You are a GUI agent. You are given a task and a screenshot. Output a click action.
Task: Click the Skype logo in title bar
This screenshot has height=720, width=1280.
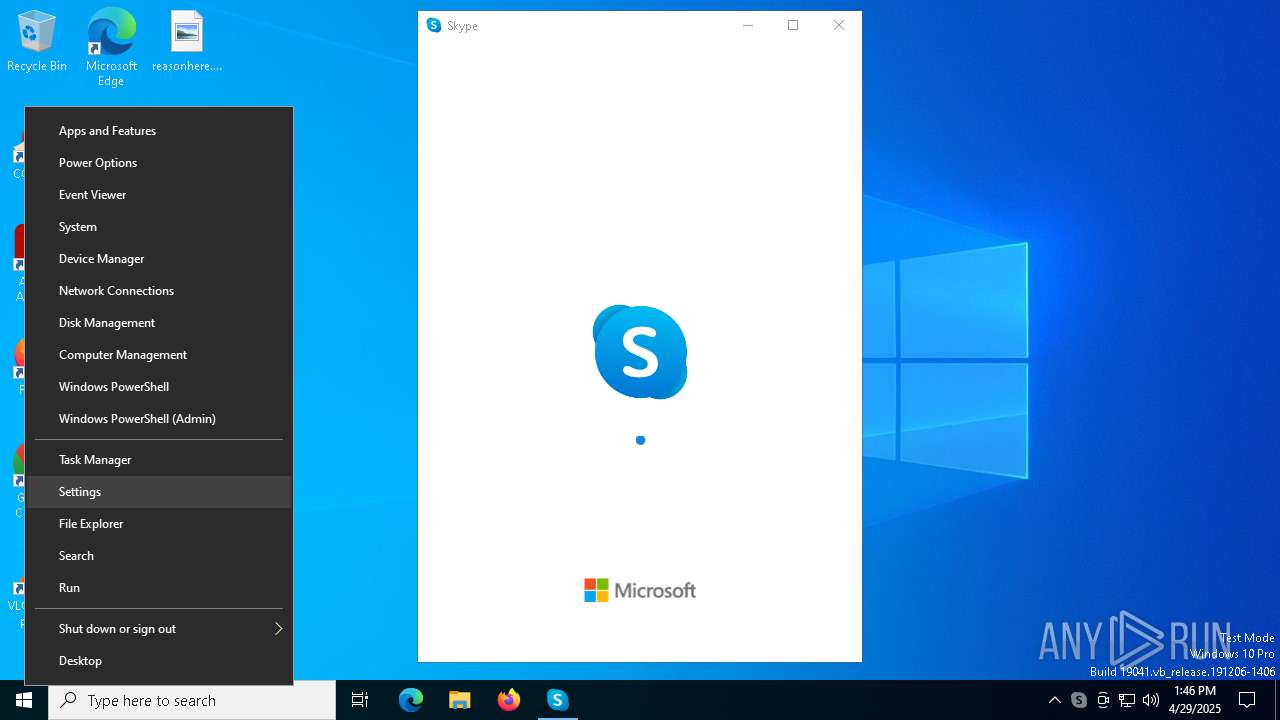[x=434, y=25]
